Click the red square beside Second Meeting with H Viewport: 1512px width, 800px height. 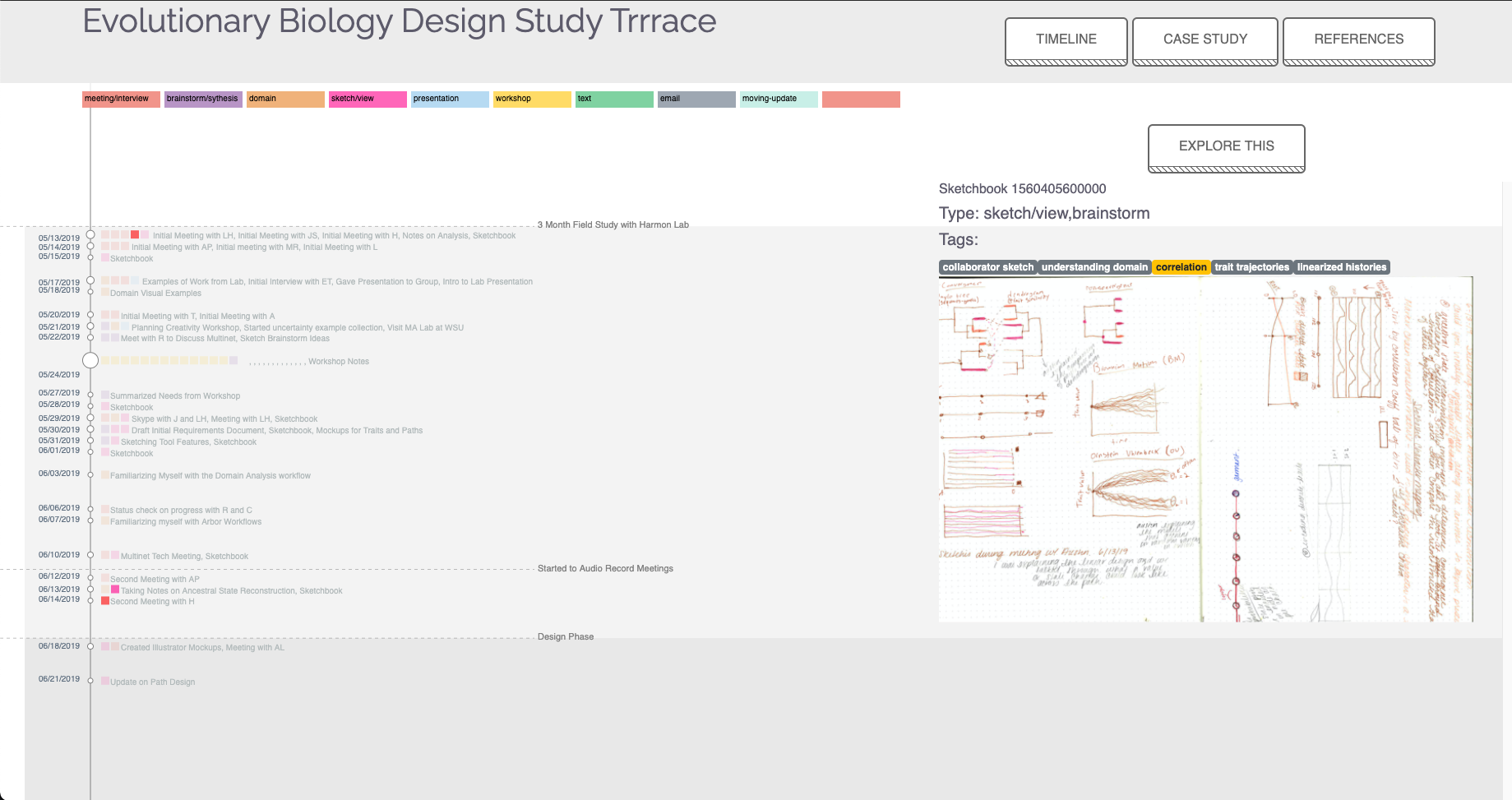pos(105,601)
